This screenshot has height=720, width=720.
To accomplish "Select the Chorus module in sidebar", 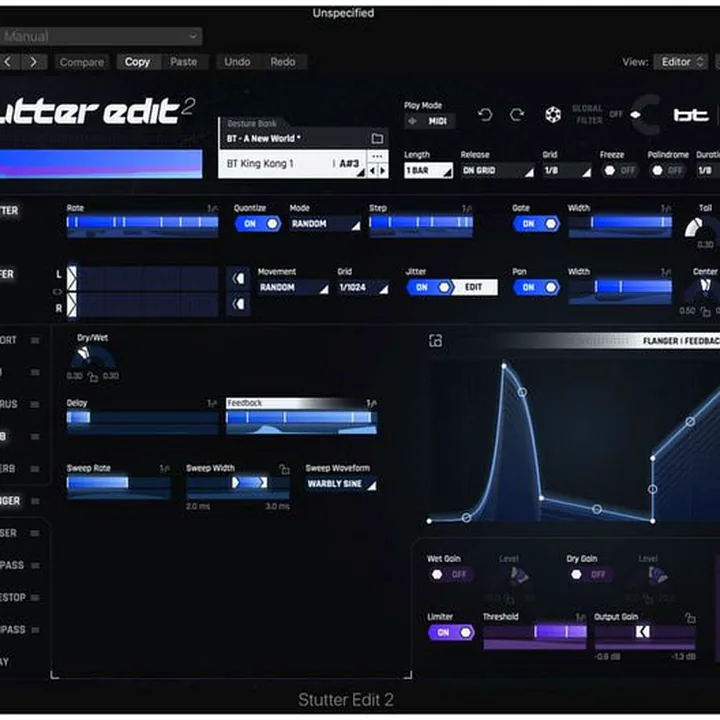I will pos(8,404).
